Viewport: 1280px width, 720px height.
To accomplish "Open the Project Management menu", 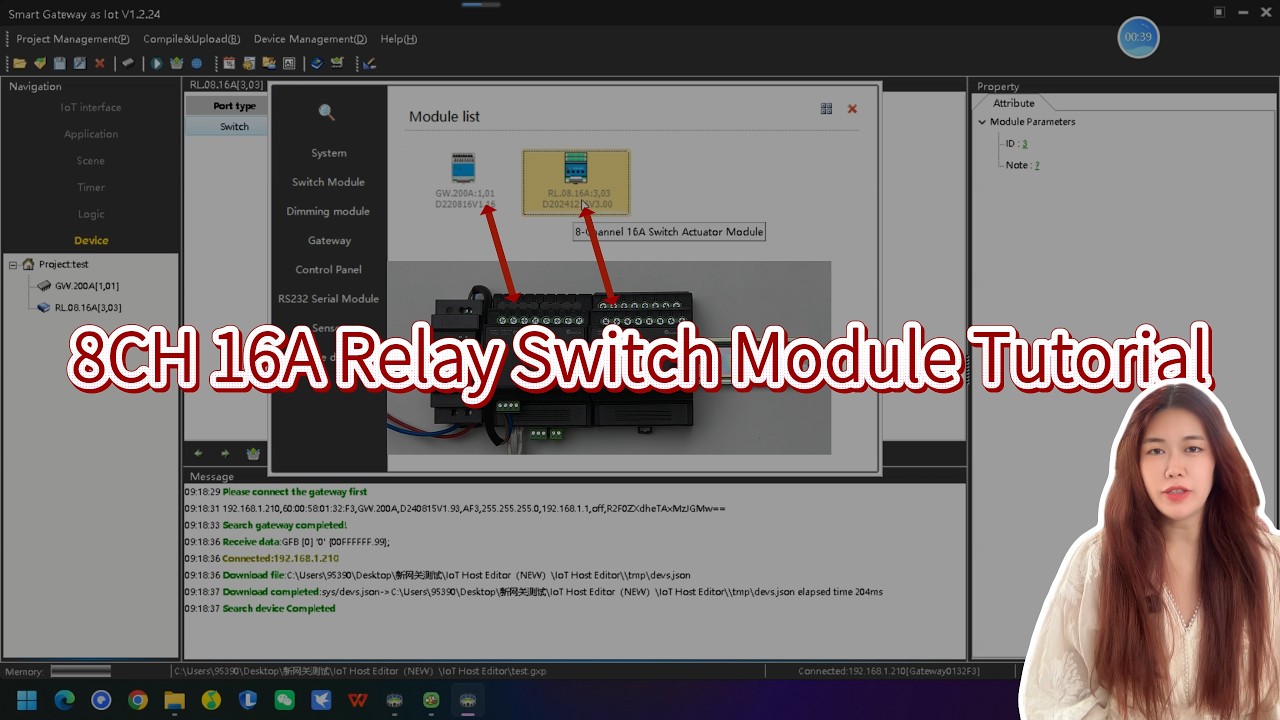I will [x=73, y=39].
